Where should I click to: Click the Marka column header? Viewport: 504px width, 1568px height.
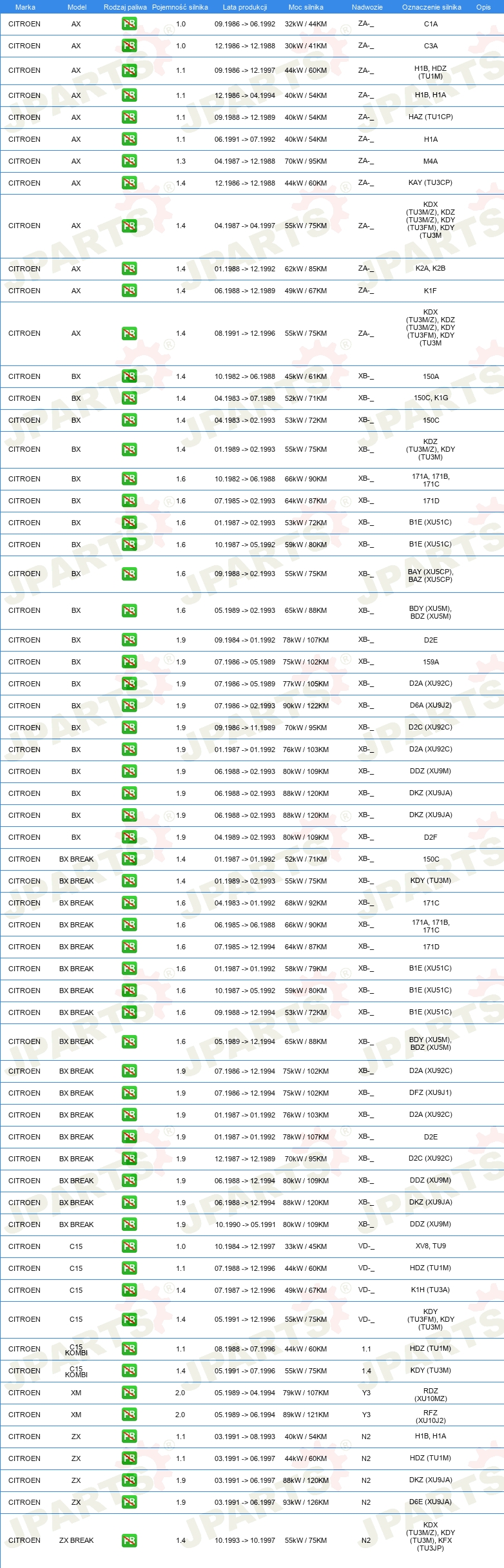(25, 7)
